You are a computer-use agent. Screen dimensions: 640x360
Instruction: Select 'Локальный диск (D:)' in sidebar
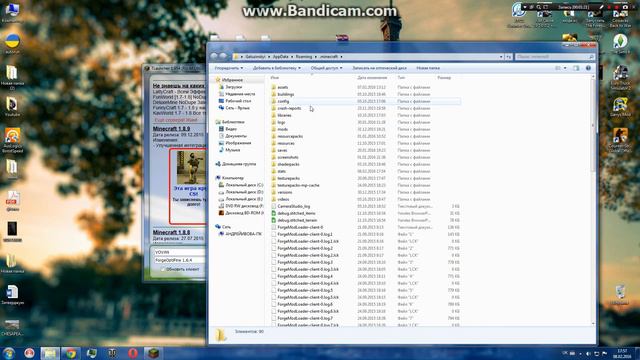click(x=244, y=192)
